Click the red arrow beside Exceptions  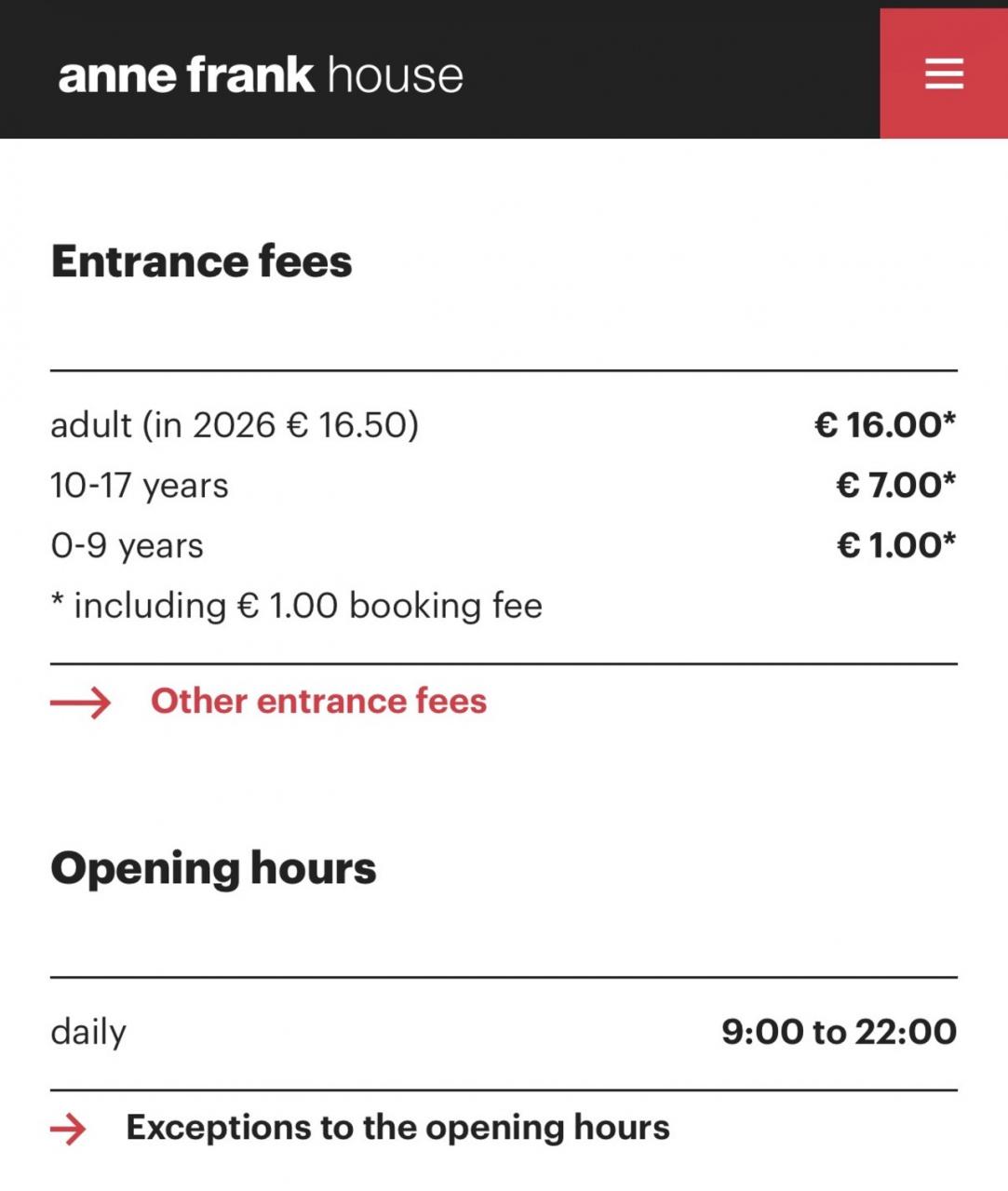68,1129
